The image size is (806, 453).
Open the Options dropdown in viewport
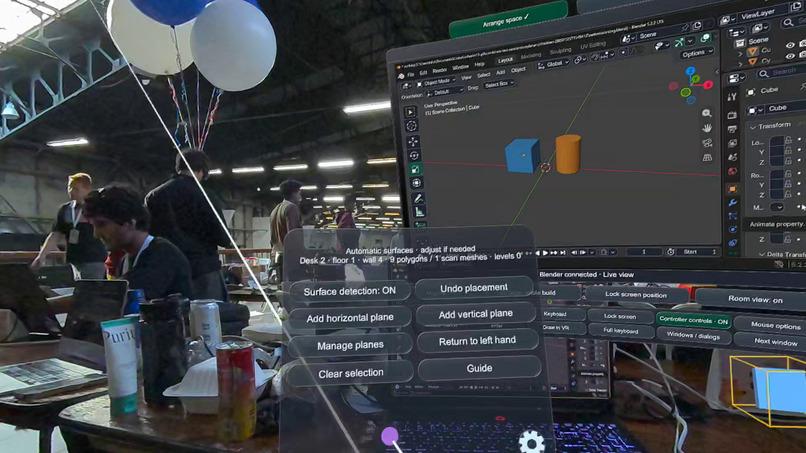[697, 53]
